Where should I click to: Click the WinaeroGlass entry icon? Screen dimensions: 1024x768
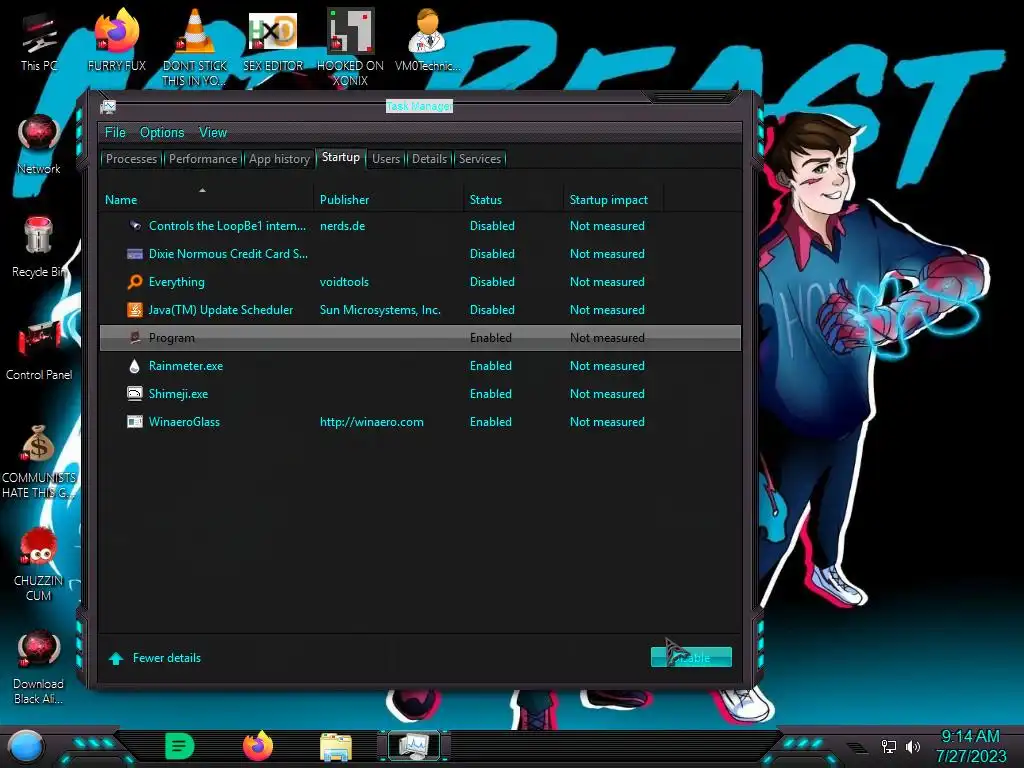point(135,422)
